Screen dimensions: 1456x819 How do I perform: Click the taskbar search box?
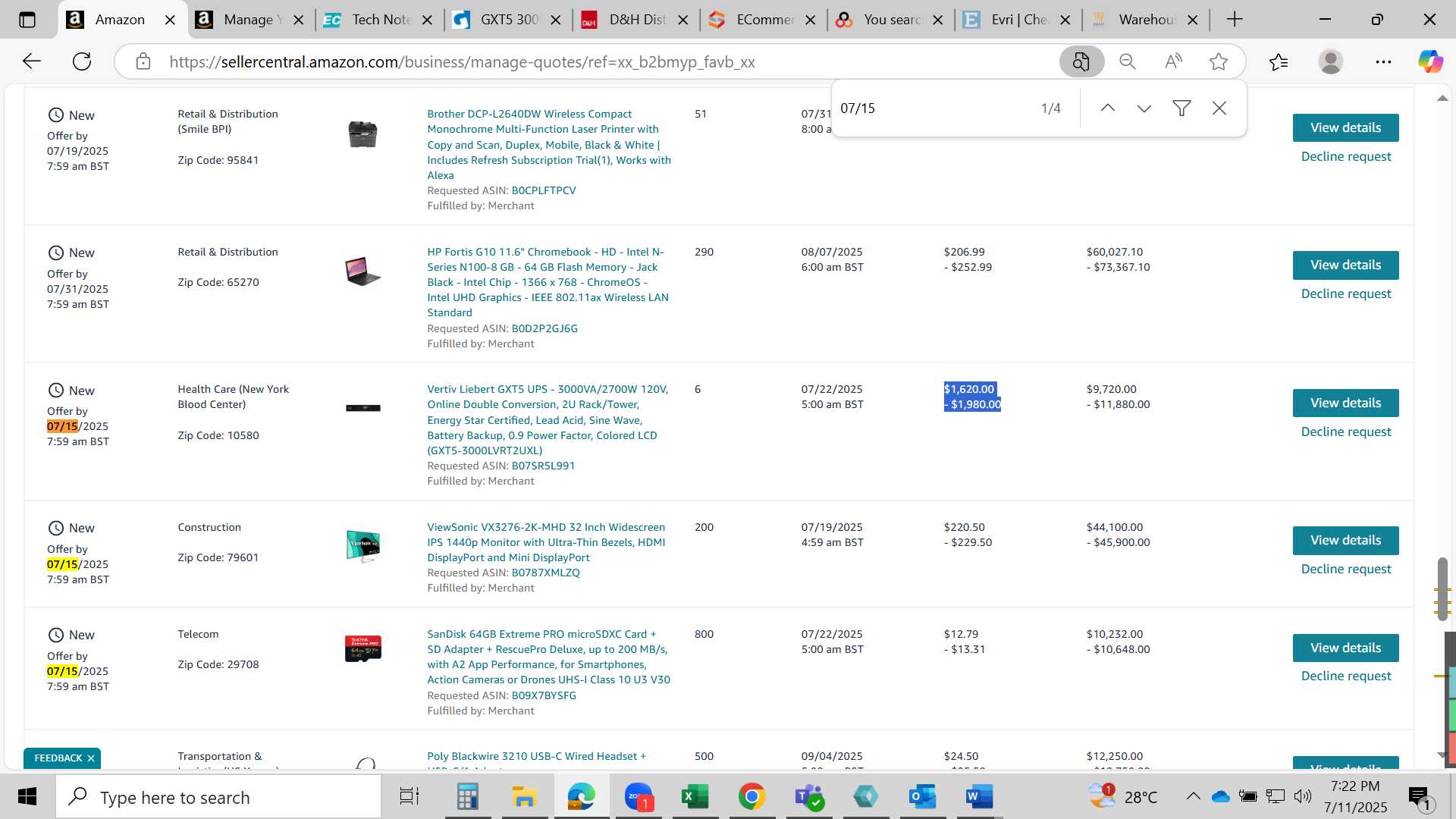tap(218, 797)
